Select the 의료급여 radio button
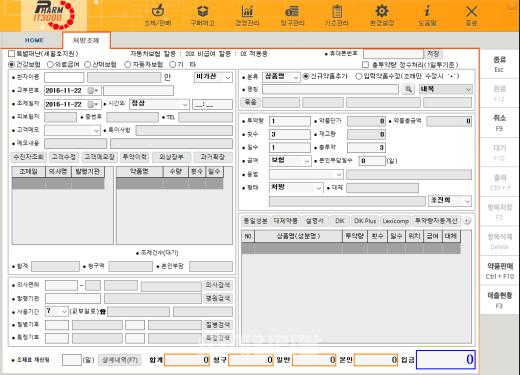Image resolution: width=520 pixels, height=375 pixels. (x=50, y=64)
